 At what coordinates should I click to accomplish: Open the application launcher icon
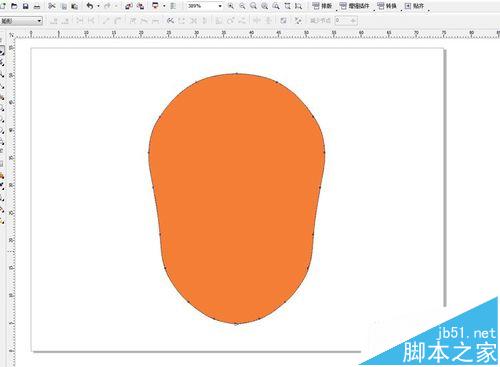point(155,6)
